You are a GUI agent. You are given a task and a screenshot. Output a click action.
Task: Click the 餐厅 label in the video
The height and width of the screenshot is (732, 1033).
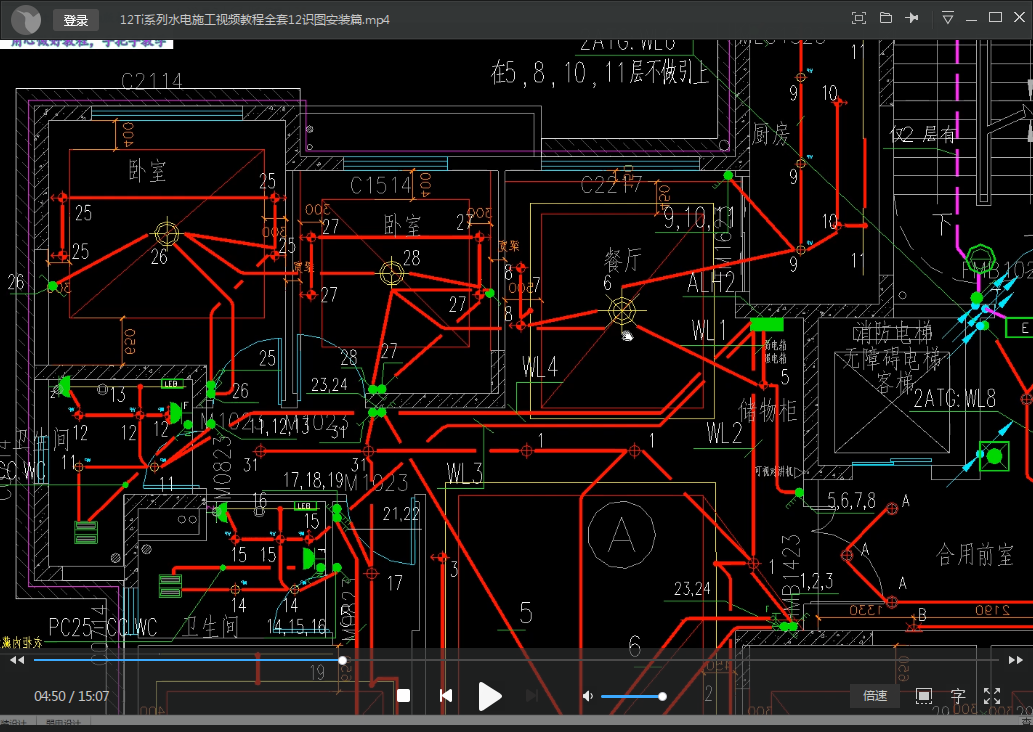point(622,260)
